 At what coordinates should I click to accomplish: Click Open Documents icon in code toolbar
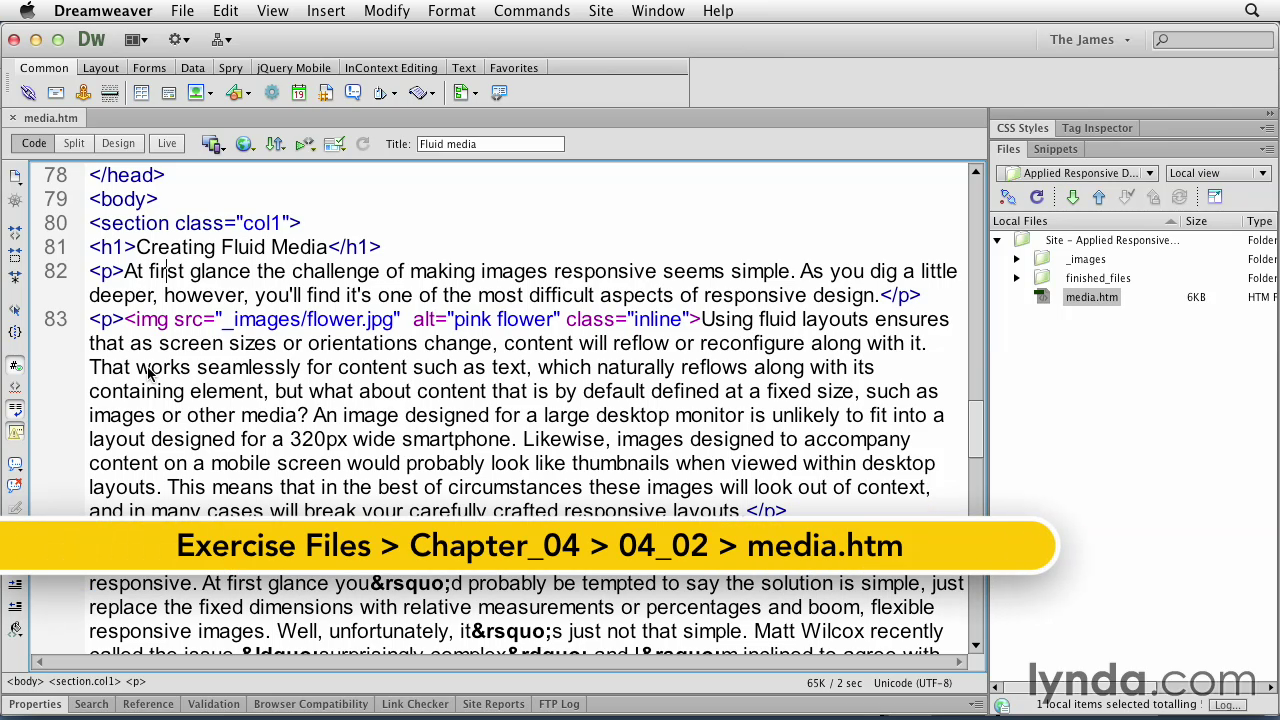click(x=15, y=177)
